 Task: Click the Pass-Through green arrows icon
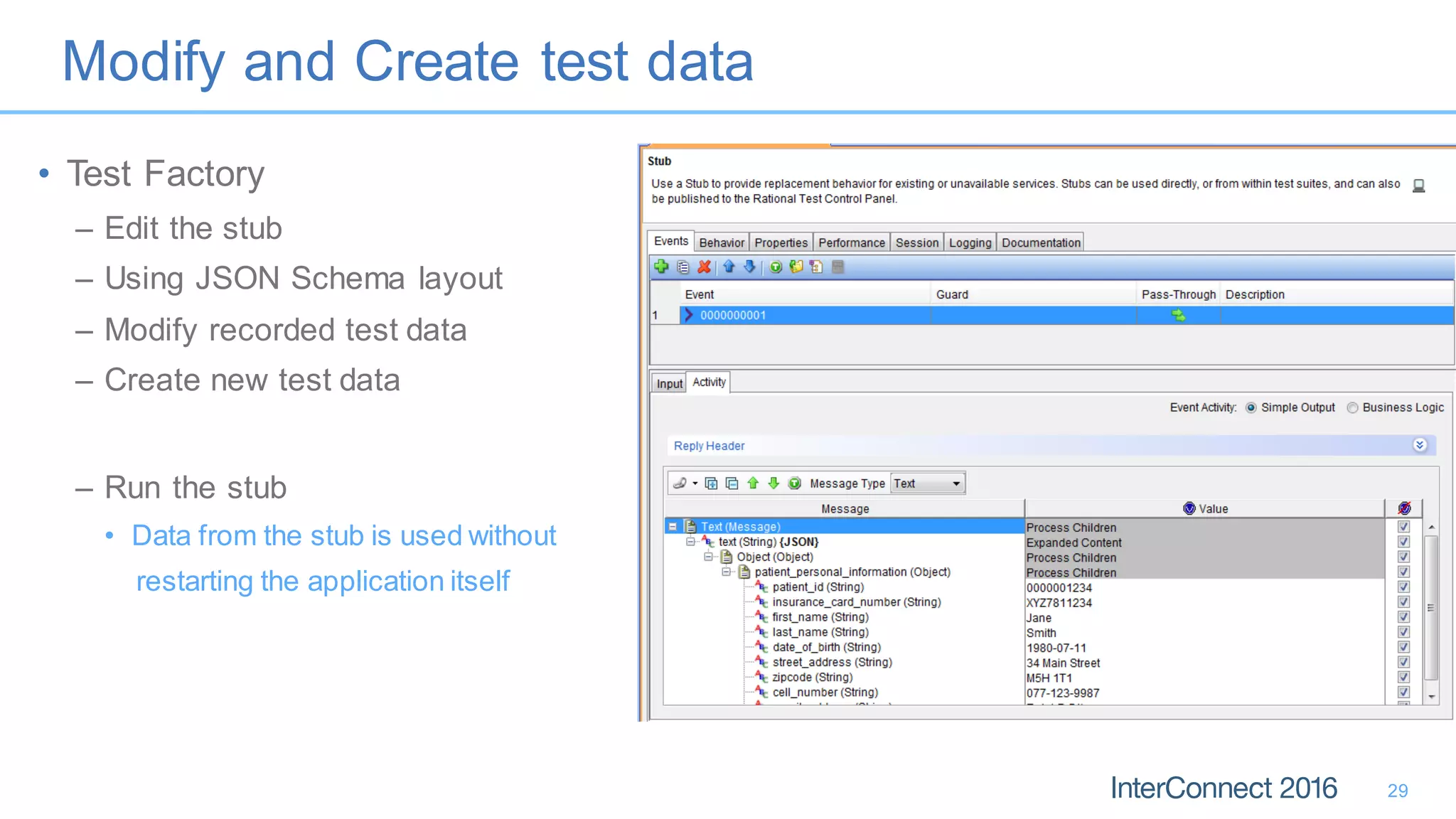[x=1178, y=315]
